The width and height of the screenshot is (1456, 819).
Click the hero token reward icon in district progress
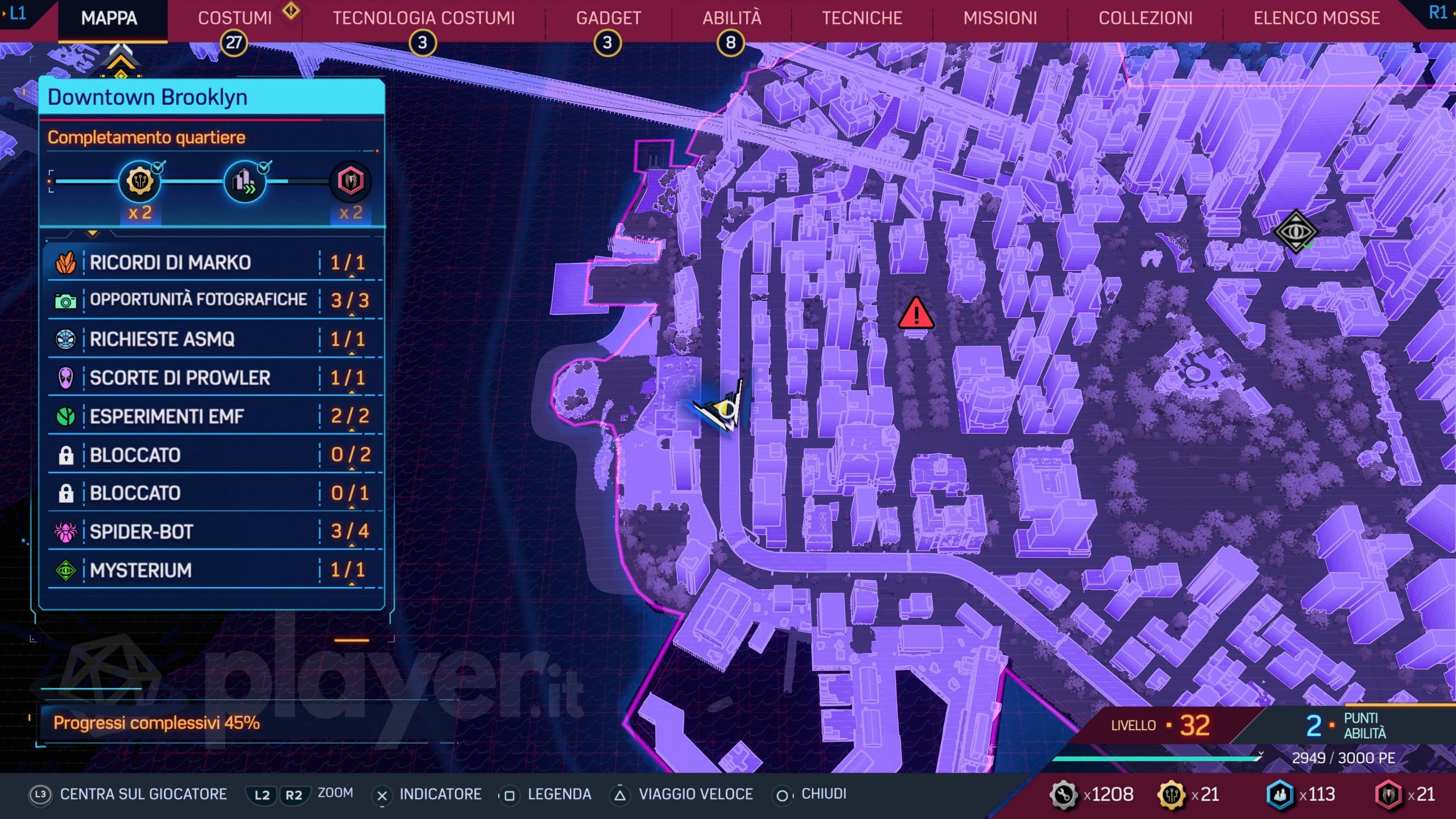tap(350, 182)
